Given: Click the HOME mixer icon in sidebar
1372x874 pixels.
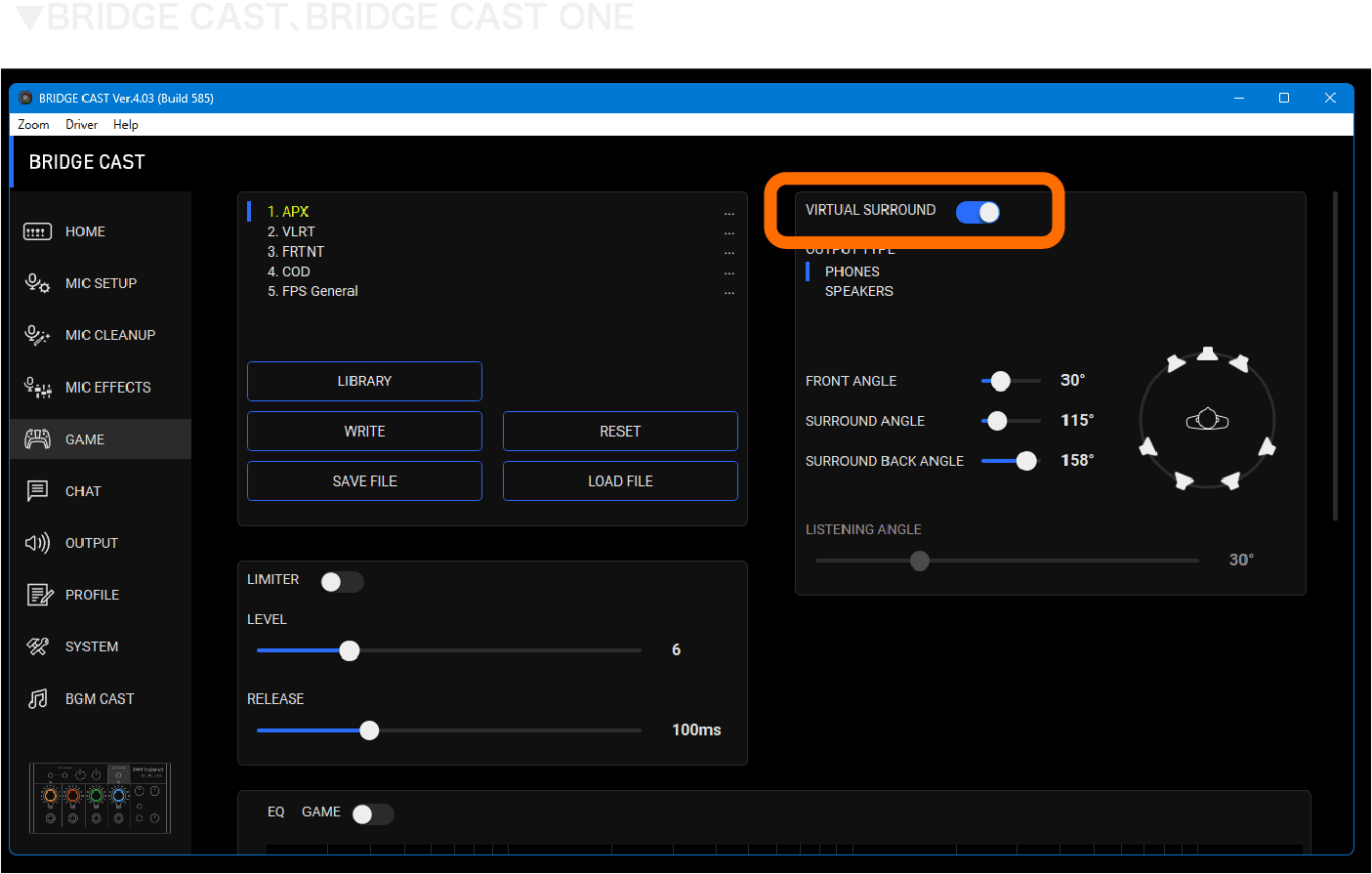Looking at the screenshot, I should pyautogui.click(x=37, y=231).
